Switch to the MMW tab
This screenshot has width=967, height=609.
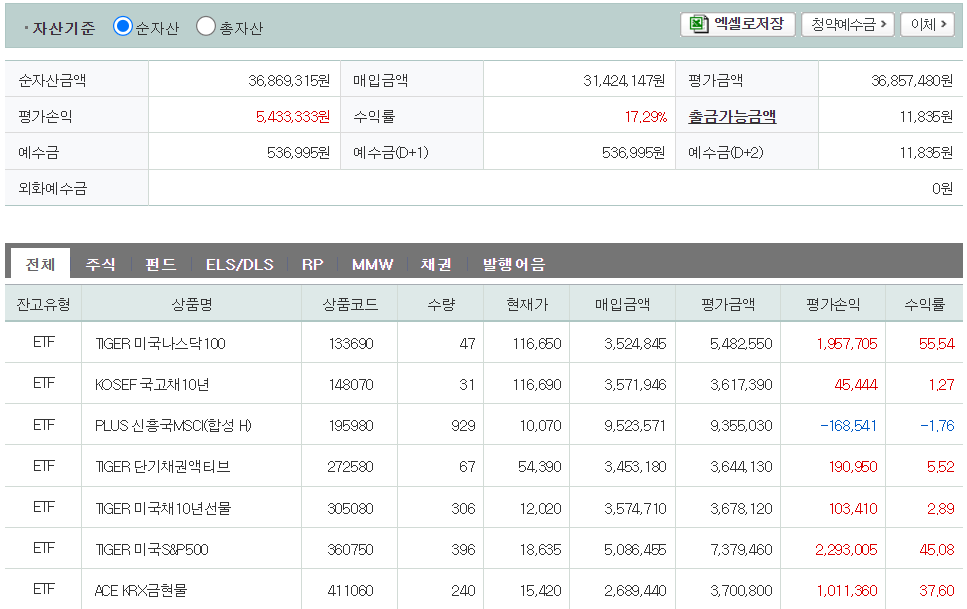(372, 264)
